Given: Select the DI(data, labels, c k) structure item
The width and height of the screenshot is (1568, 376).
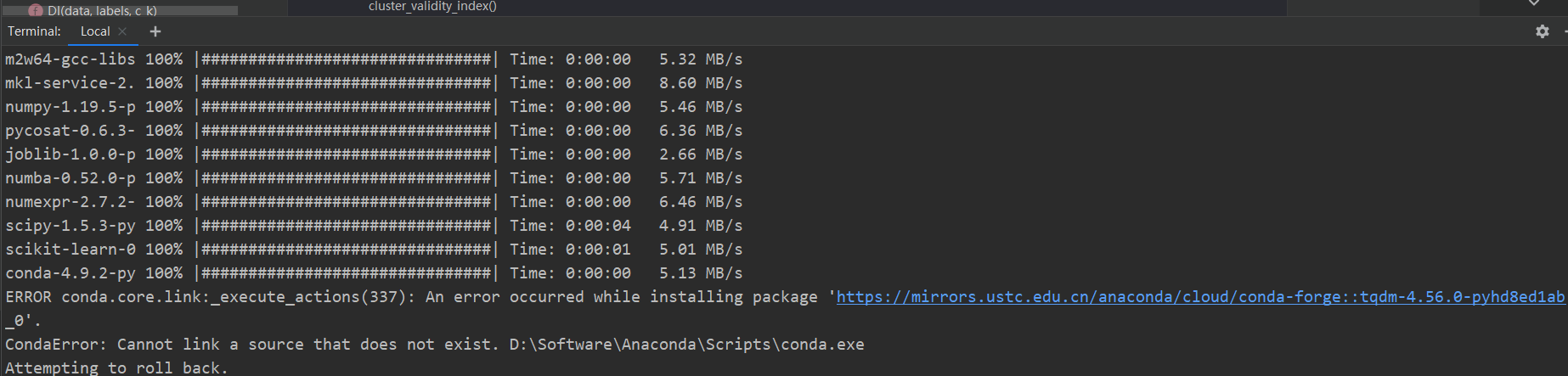Looking at the screenshot, I should tap(102, 10).
